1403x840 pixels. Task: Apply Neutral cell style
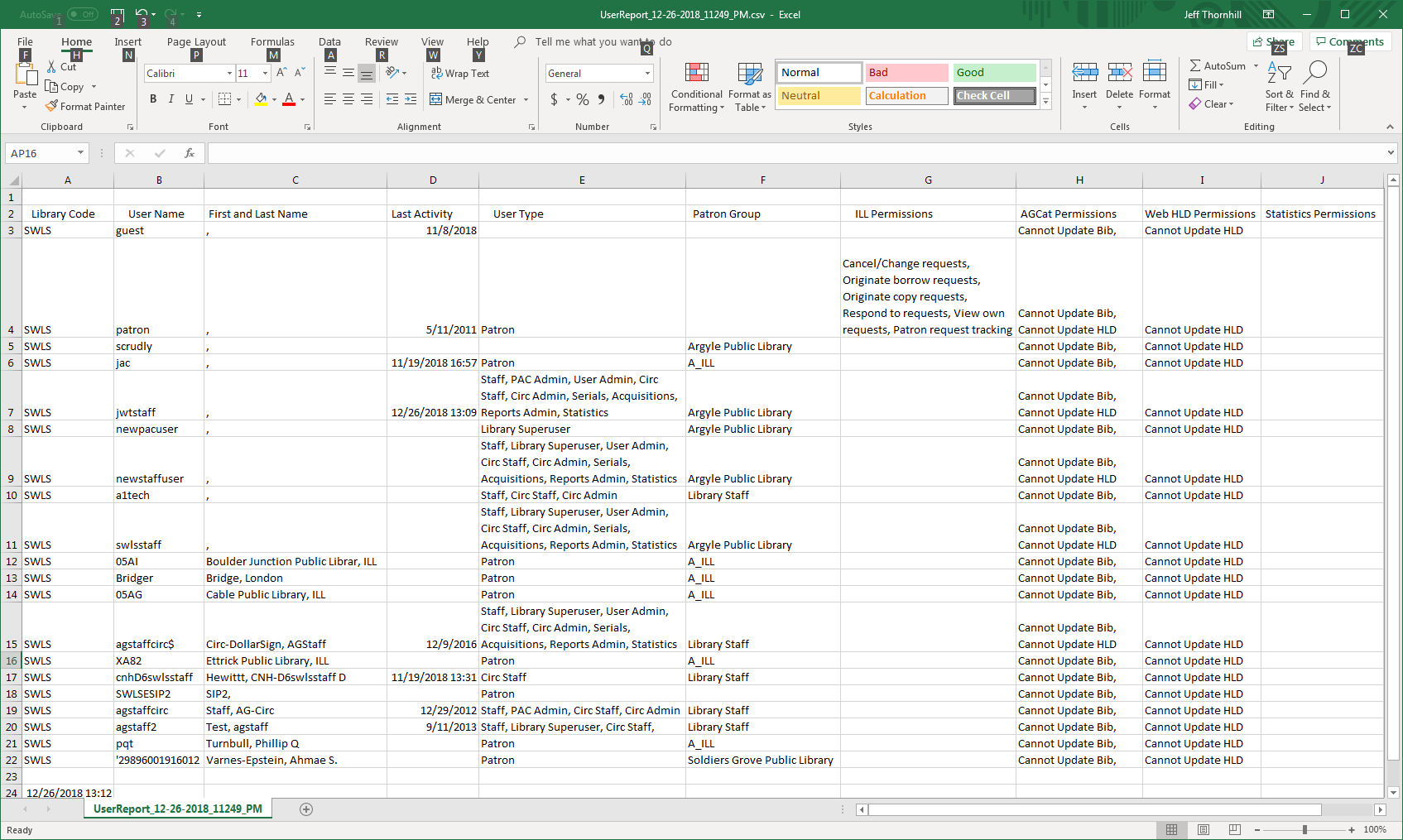tap(819, 96)
